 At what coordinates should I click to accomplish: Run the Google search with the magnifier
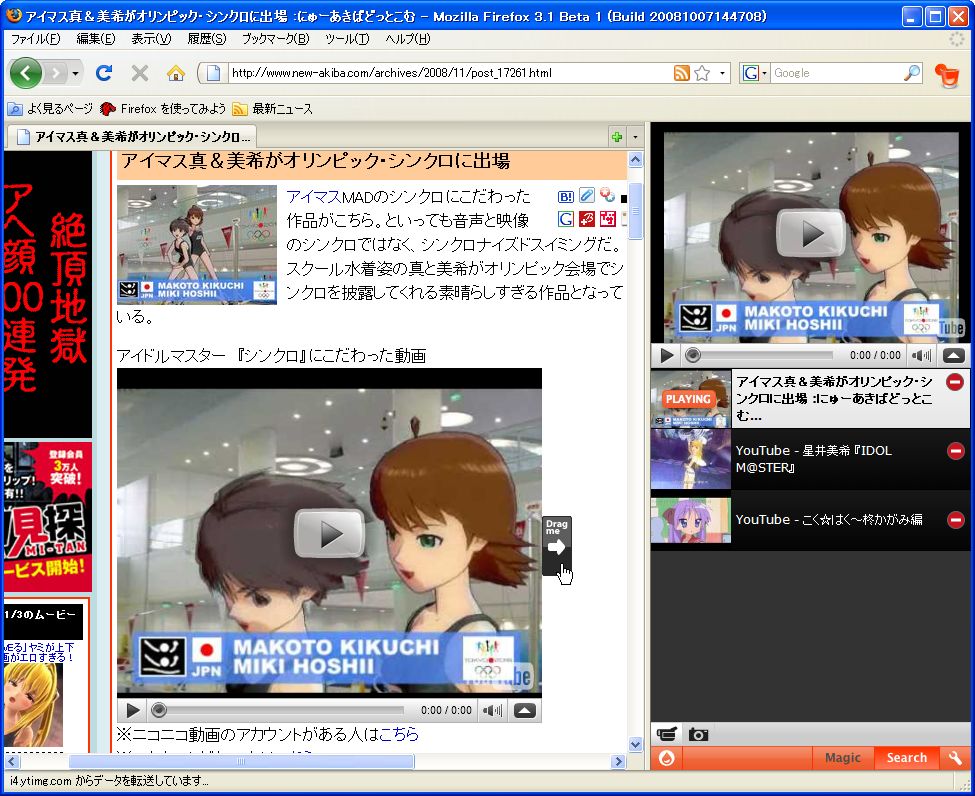(912, 73)
